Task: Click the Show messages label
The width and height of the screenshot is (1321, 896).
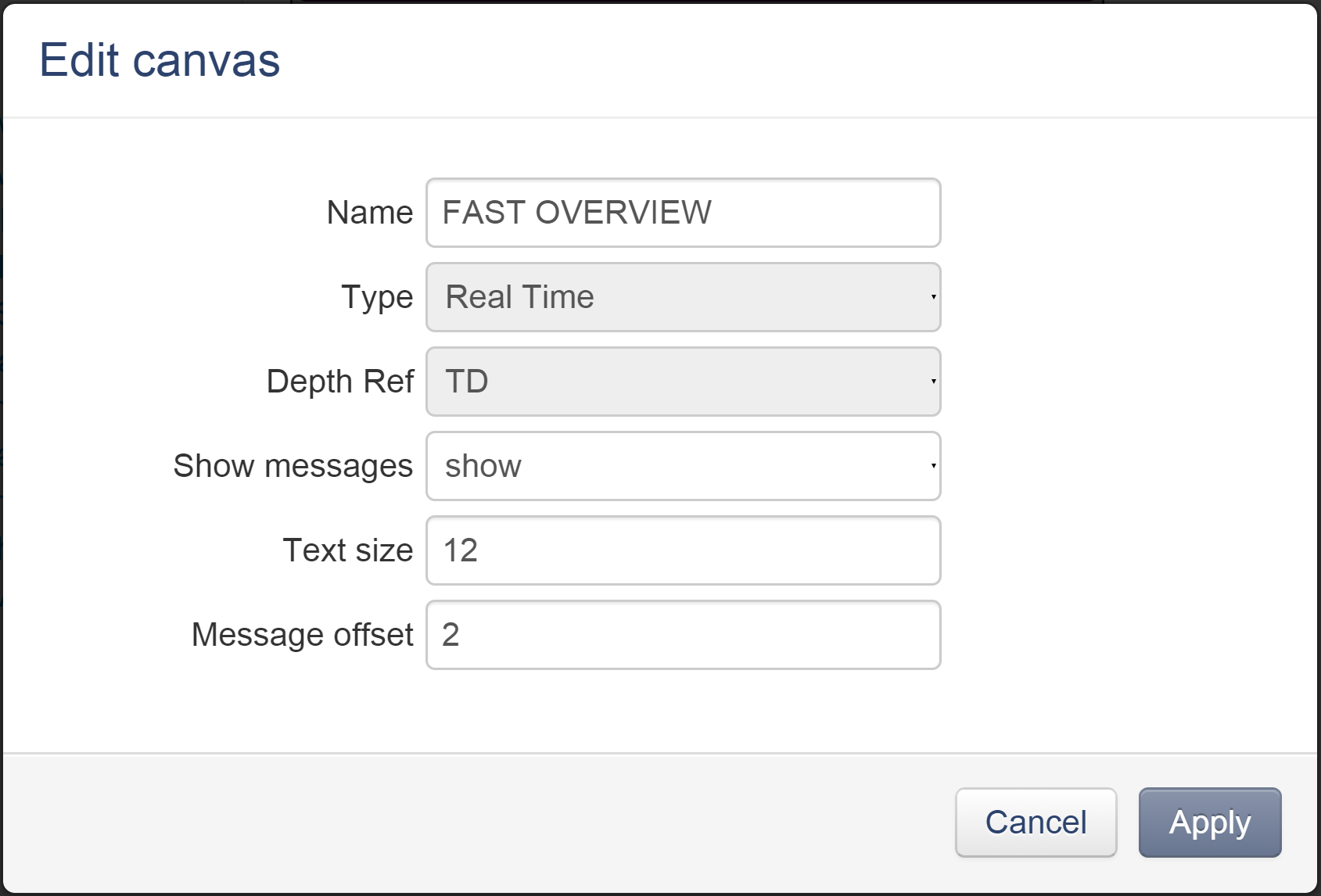Action: 293,466
